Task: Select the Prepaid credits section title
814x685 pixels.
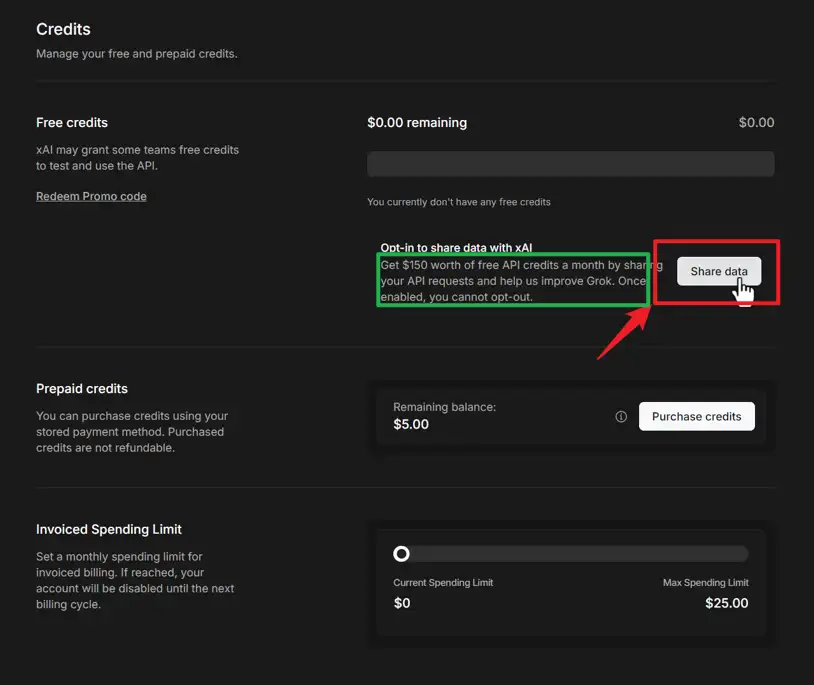Action: [82, 388]
